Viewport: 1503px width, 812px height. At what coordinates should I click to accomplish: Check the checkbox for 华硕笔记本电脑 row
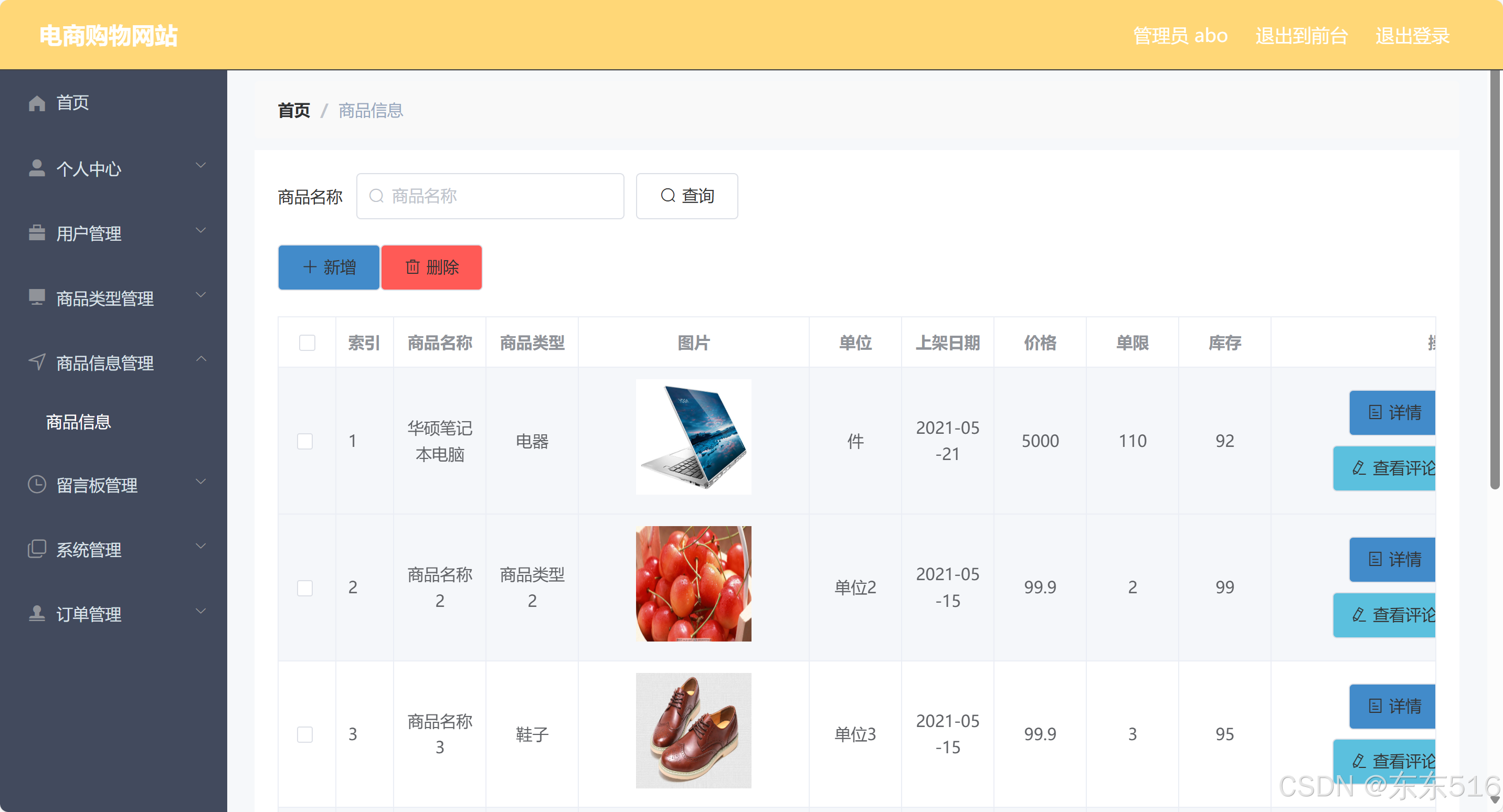click(304, 441)
